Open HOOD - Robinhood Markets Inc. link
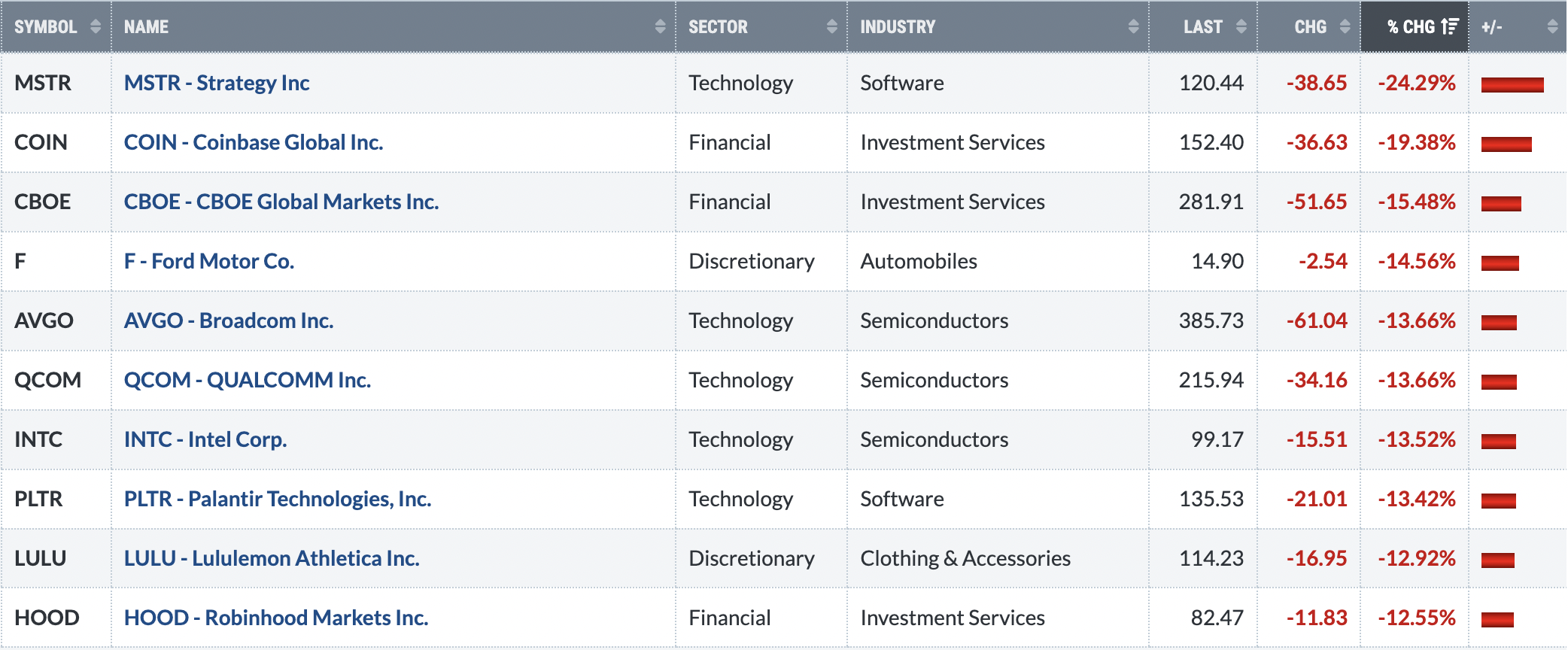Image resolution: width=1568 pixels, height=650 pixels. coord(276,618)
